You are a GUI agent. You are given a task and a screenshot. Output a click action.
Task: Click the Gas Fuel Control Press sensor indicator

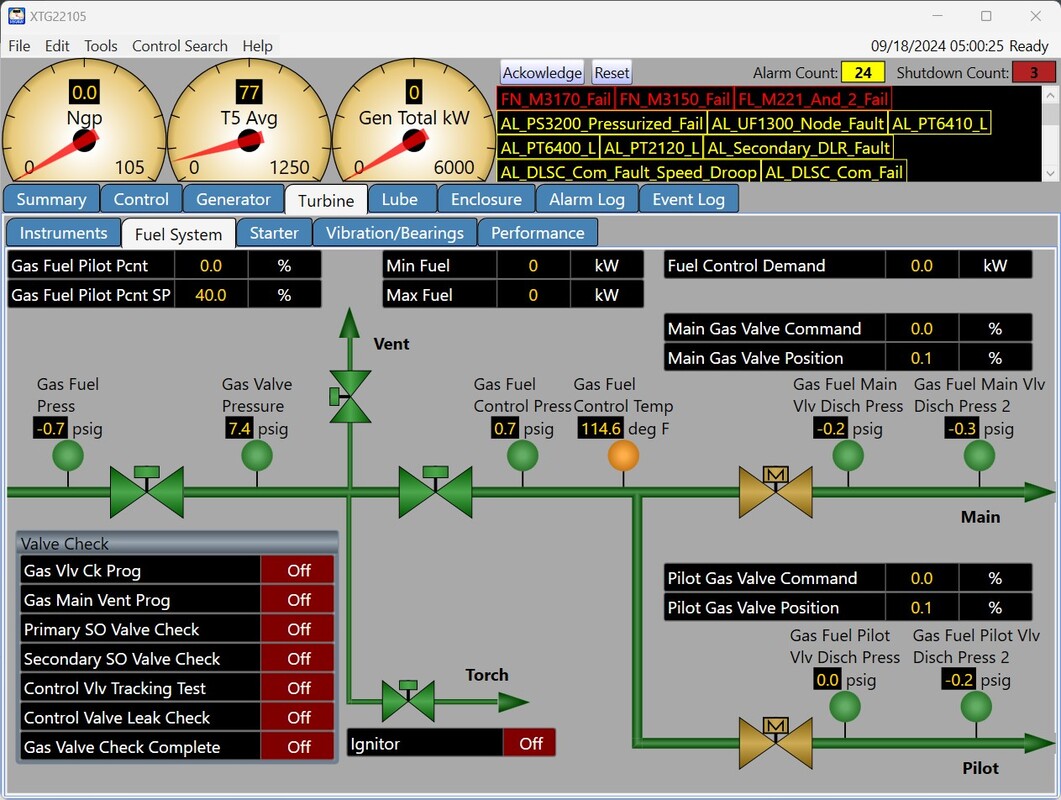pos(522,455)
